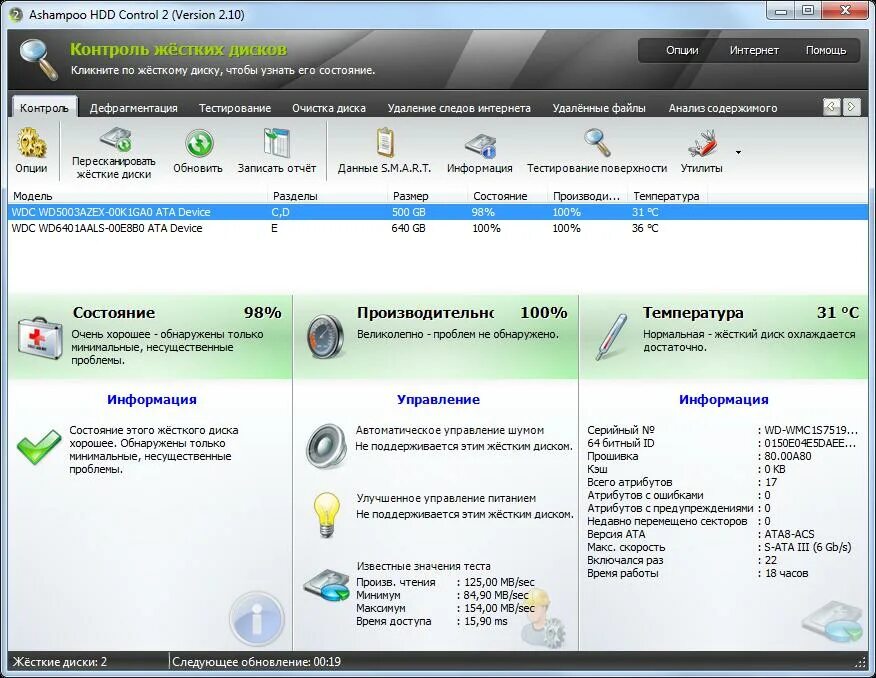876x678 pixels.
Task: Click the Интернет header button
Action: coord(754,50)
